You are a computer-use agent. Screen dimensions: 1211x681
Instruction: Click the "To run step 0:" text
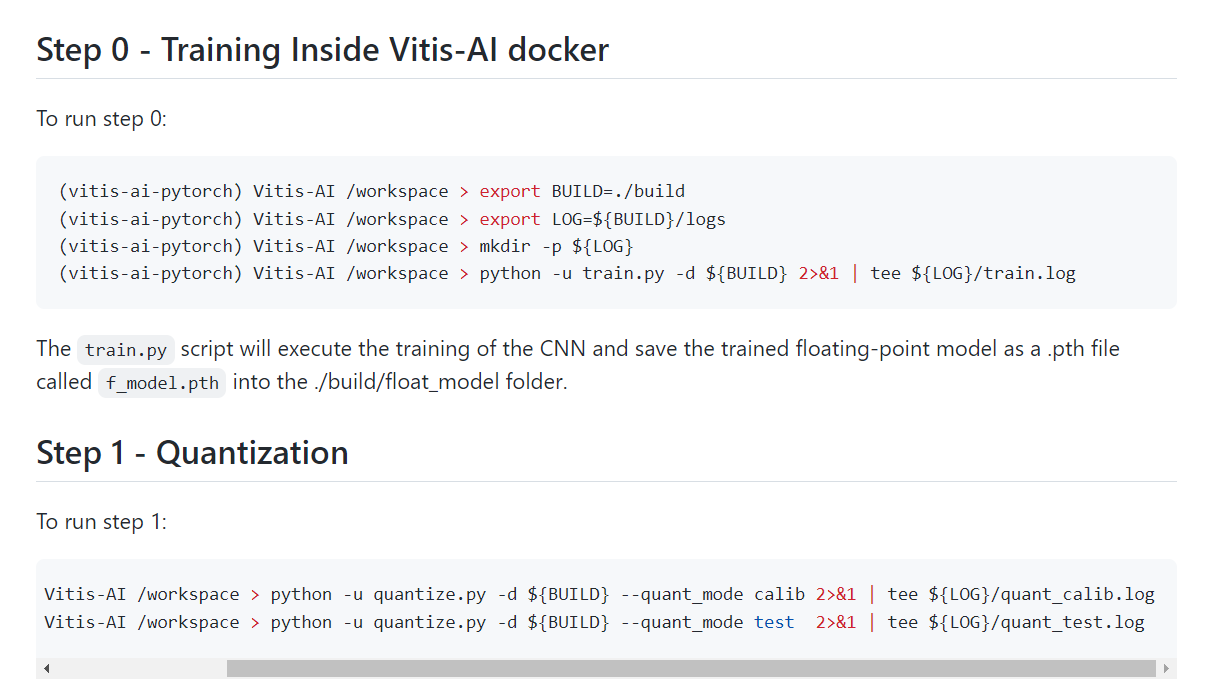[x=102, y=119]
